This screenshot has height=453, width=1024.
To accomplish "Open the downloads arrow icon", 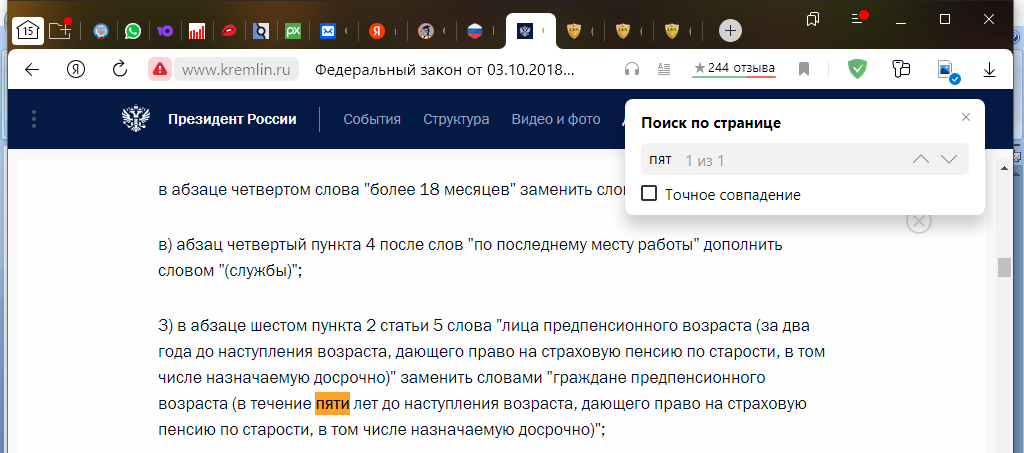I will 989,69.
